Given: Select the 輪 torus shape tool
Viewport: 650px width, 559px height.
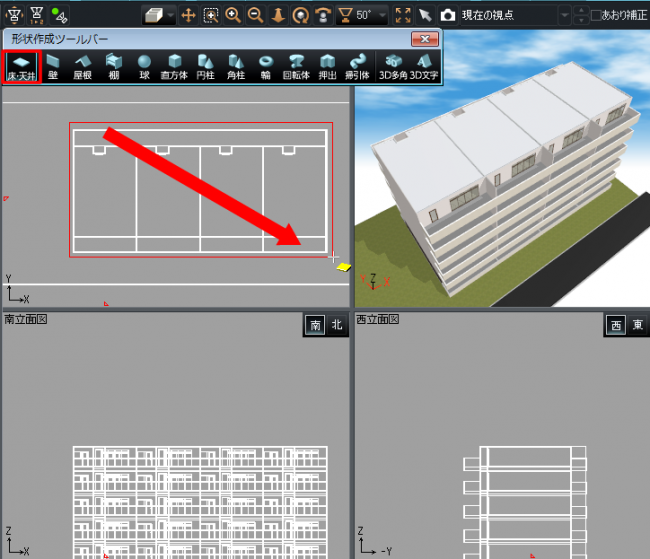Looking at the screenshot, I should (266, 67).
